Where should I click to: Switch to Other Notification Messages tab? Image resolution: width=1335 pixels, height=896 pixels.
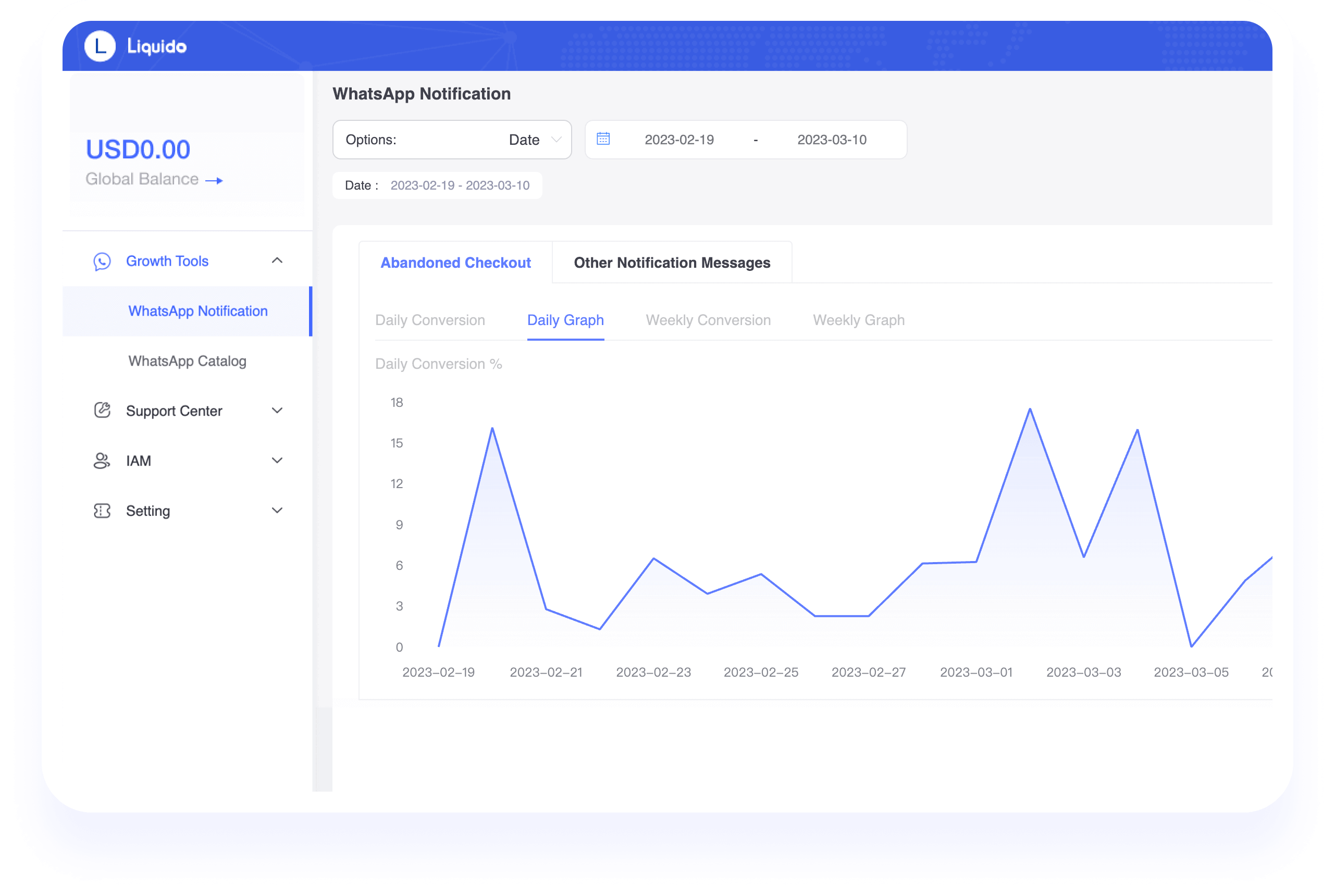coord(672,262)
